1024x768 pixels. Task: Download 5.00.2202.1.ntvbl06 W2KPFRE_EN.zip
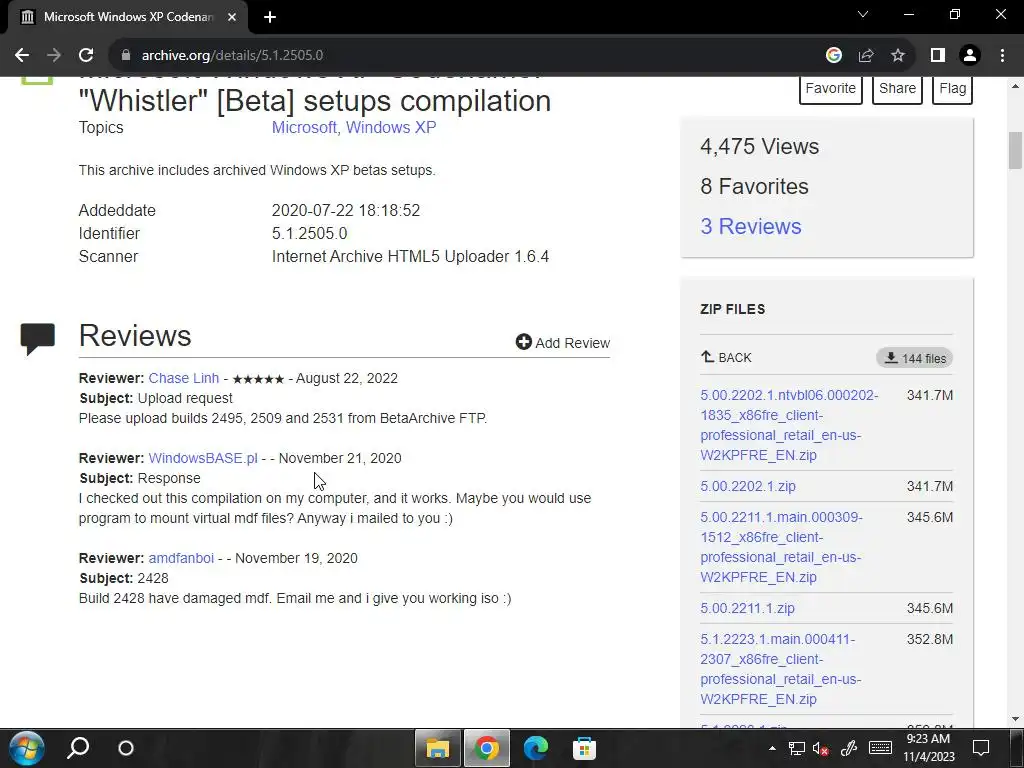click(789, 425)
